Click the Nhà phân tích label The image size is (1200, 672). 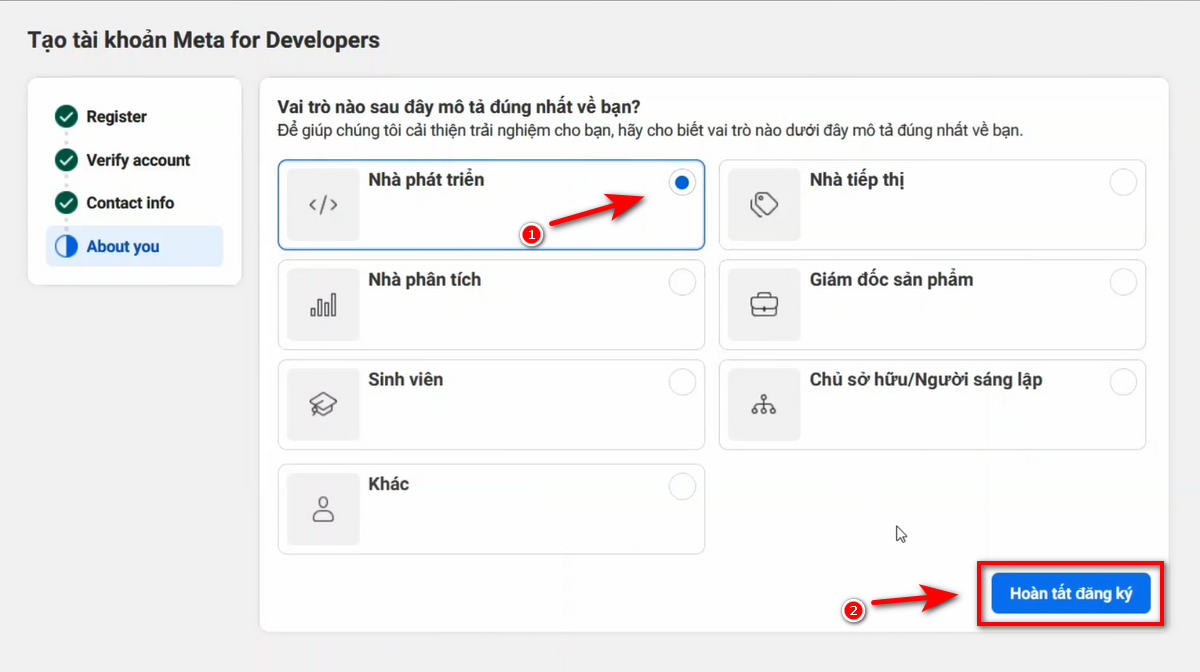[x=425, y=280]
